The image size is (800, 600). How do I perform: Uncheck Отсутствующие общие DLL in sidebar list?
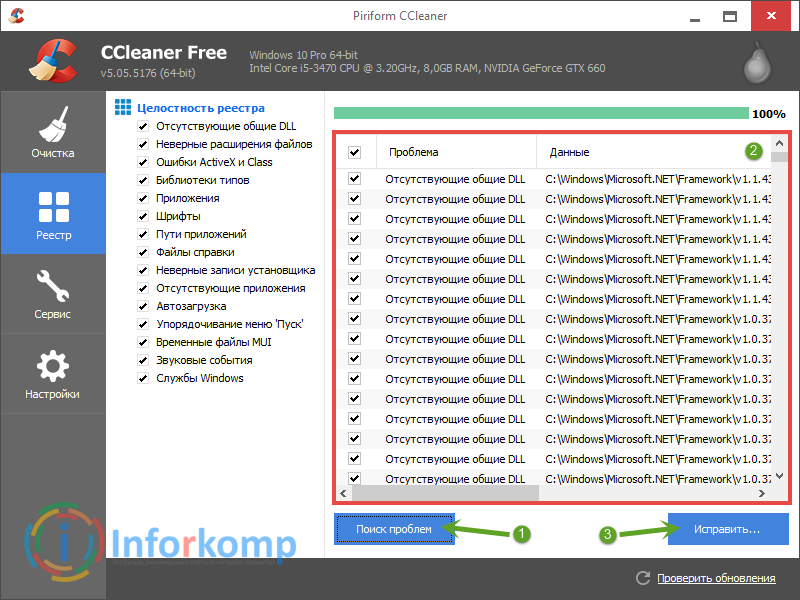pos(143,126)
